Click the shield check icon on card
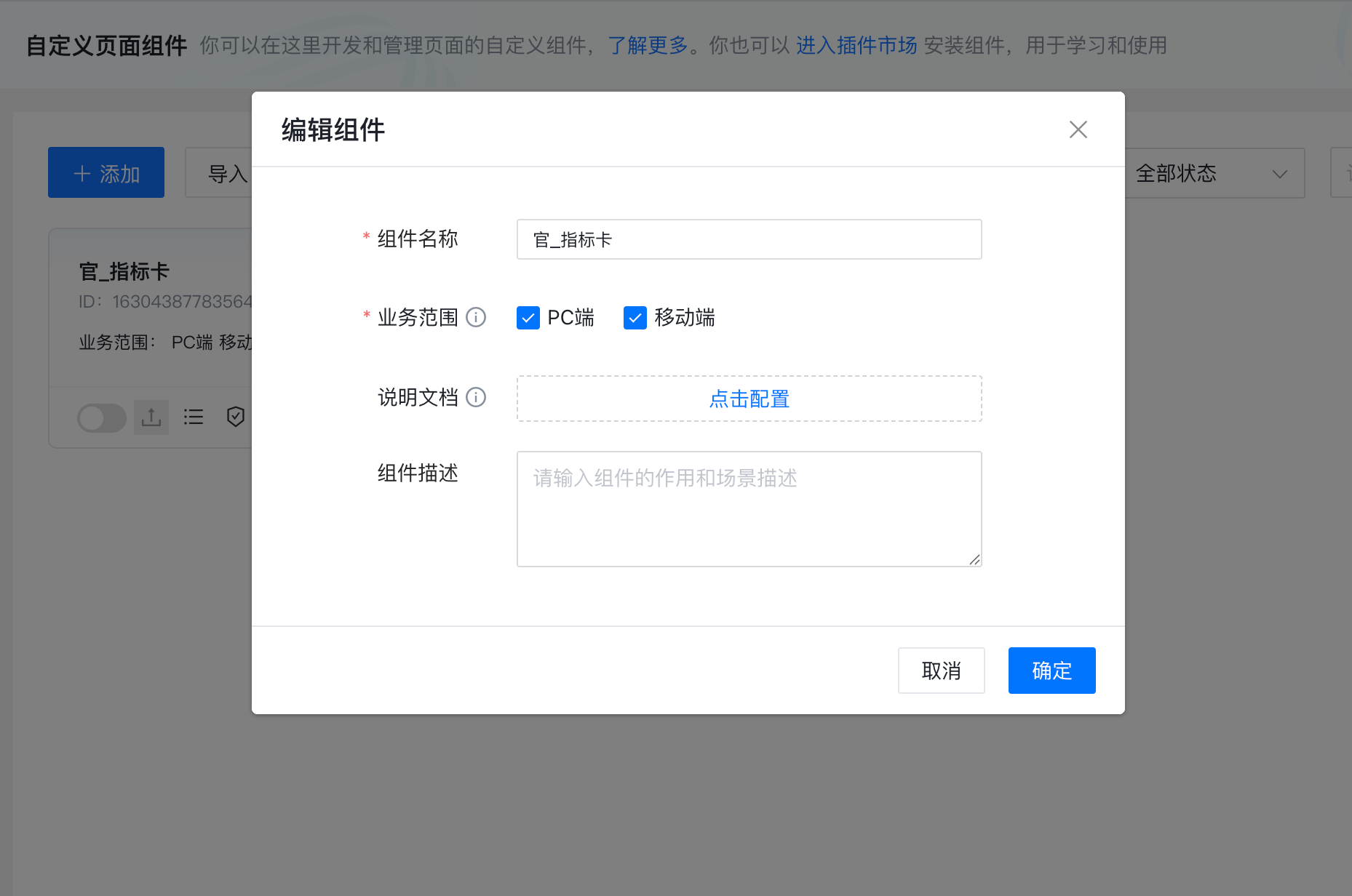 click(235, 417)
